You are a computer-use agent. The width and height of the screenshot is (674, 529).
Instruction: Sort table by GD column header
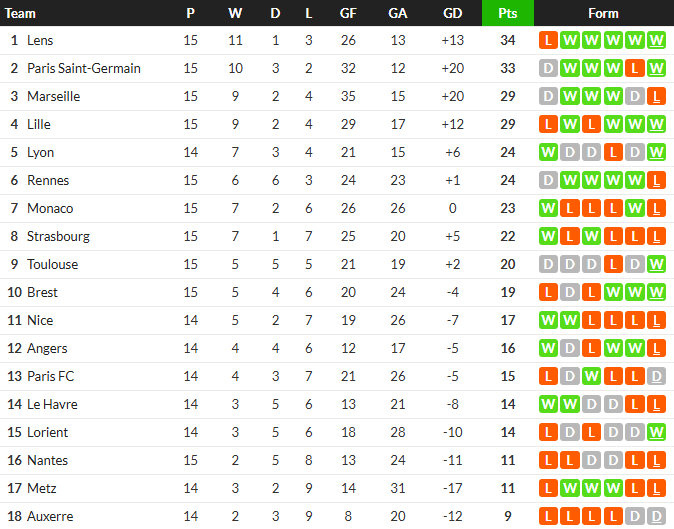(452, 13)
